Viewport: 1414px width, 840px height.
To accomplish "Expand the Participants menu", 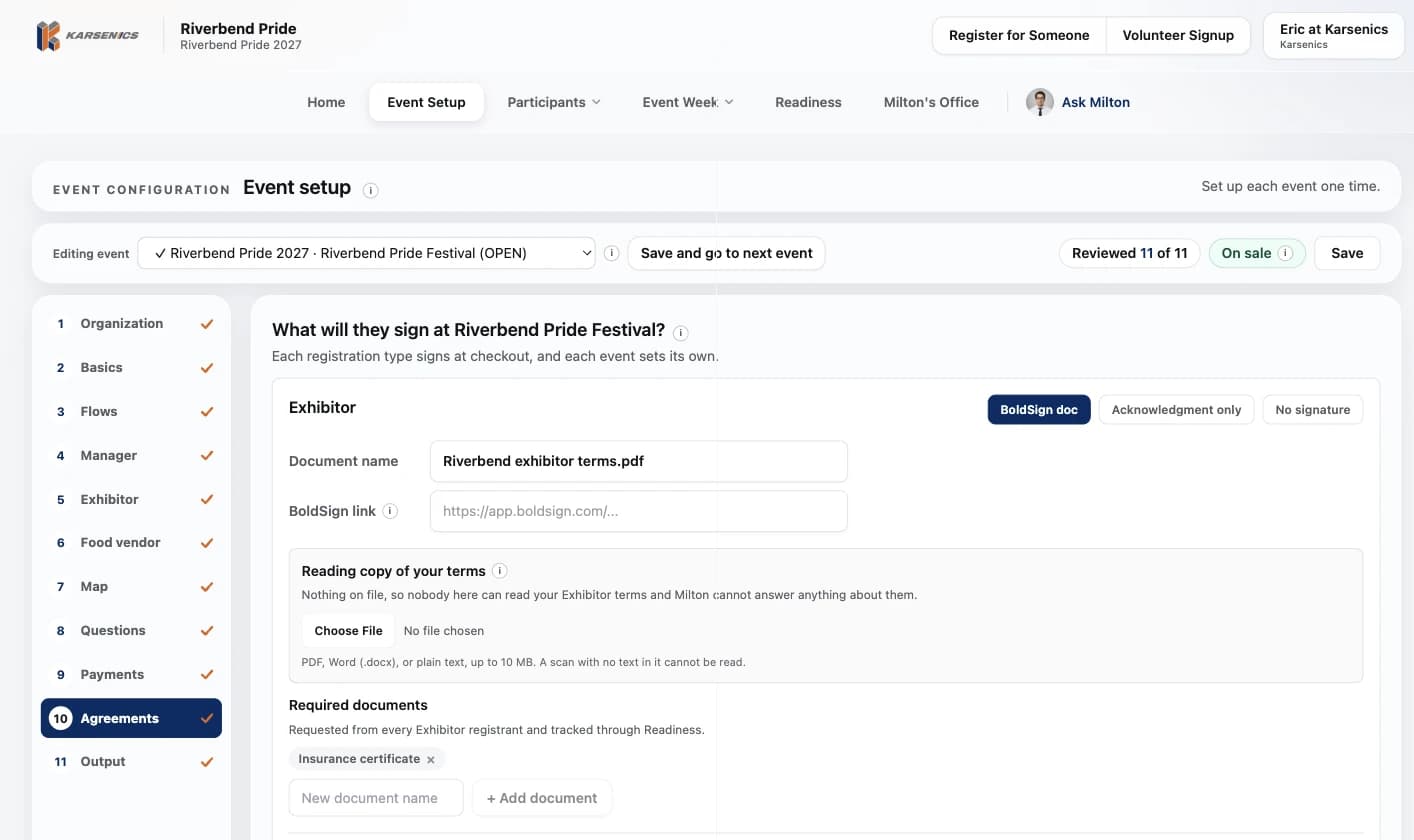I will tap(554, 102).
